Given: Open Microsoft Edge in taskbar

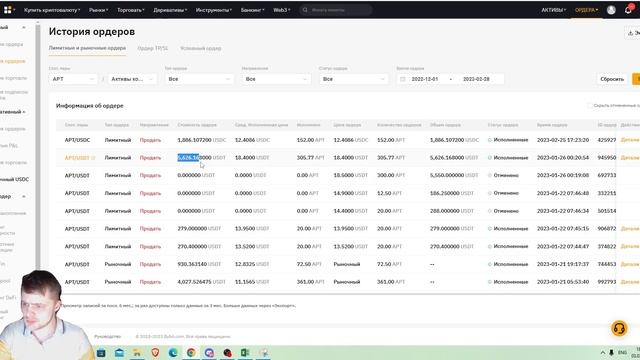Looking at the screenshot, I should click(173, 352).
